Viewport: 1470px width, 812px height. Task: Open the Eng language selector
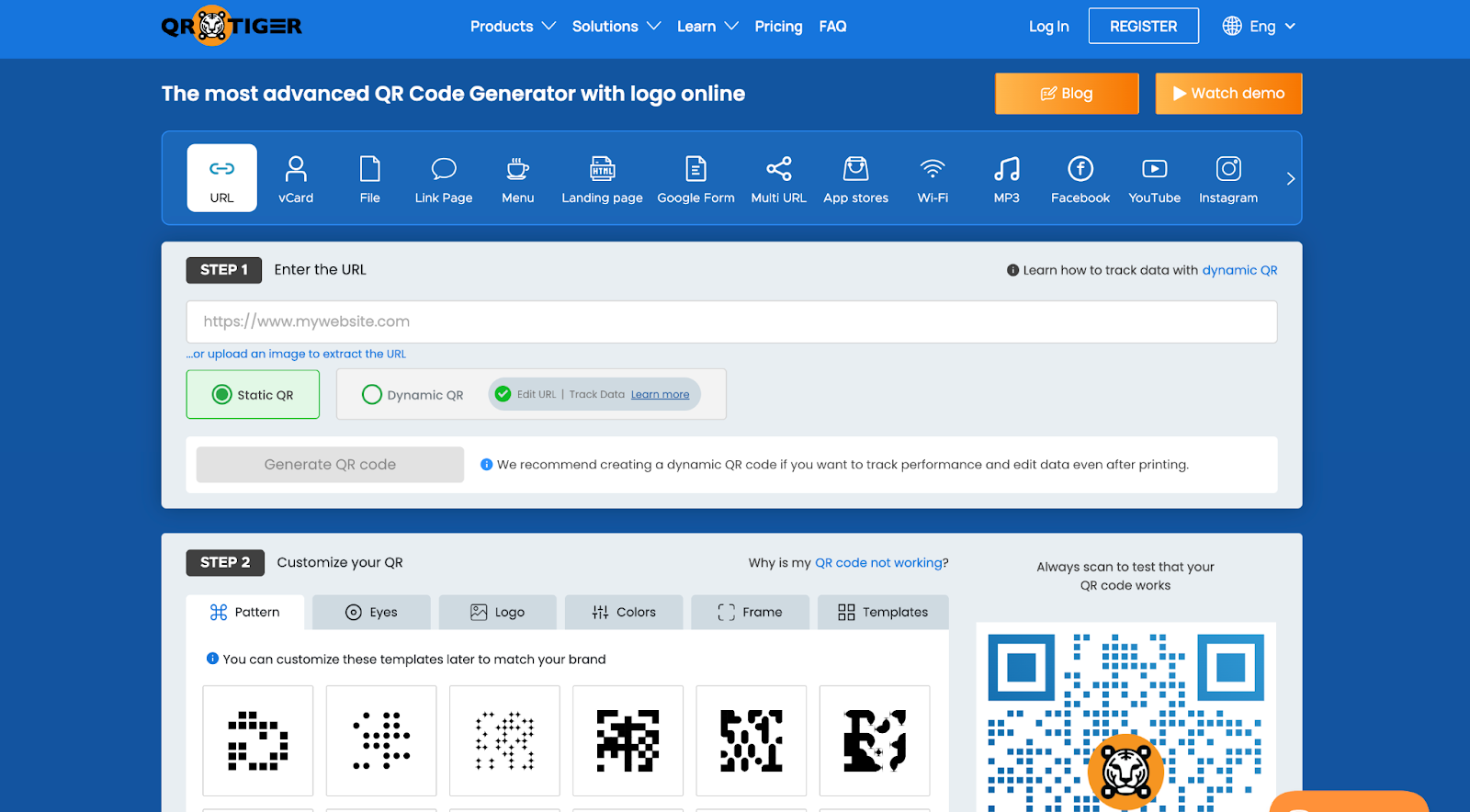pyautogui.click(x=1259, y=27)
